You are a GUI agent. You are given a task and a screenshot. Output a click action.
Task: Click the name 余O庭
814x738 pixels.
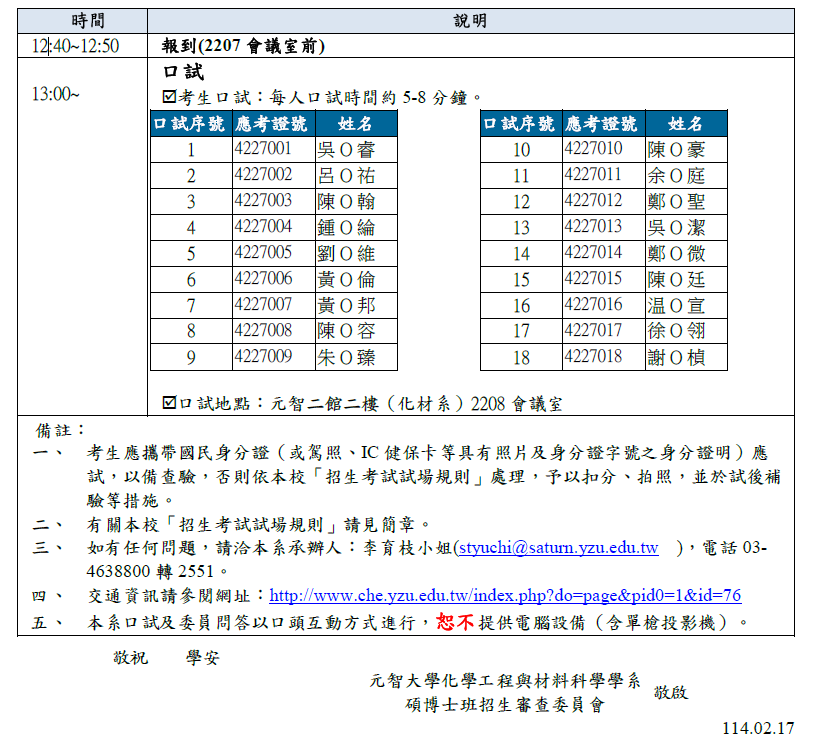click(676, 176)
